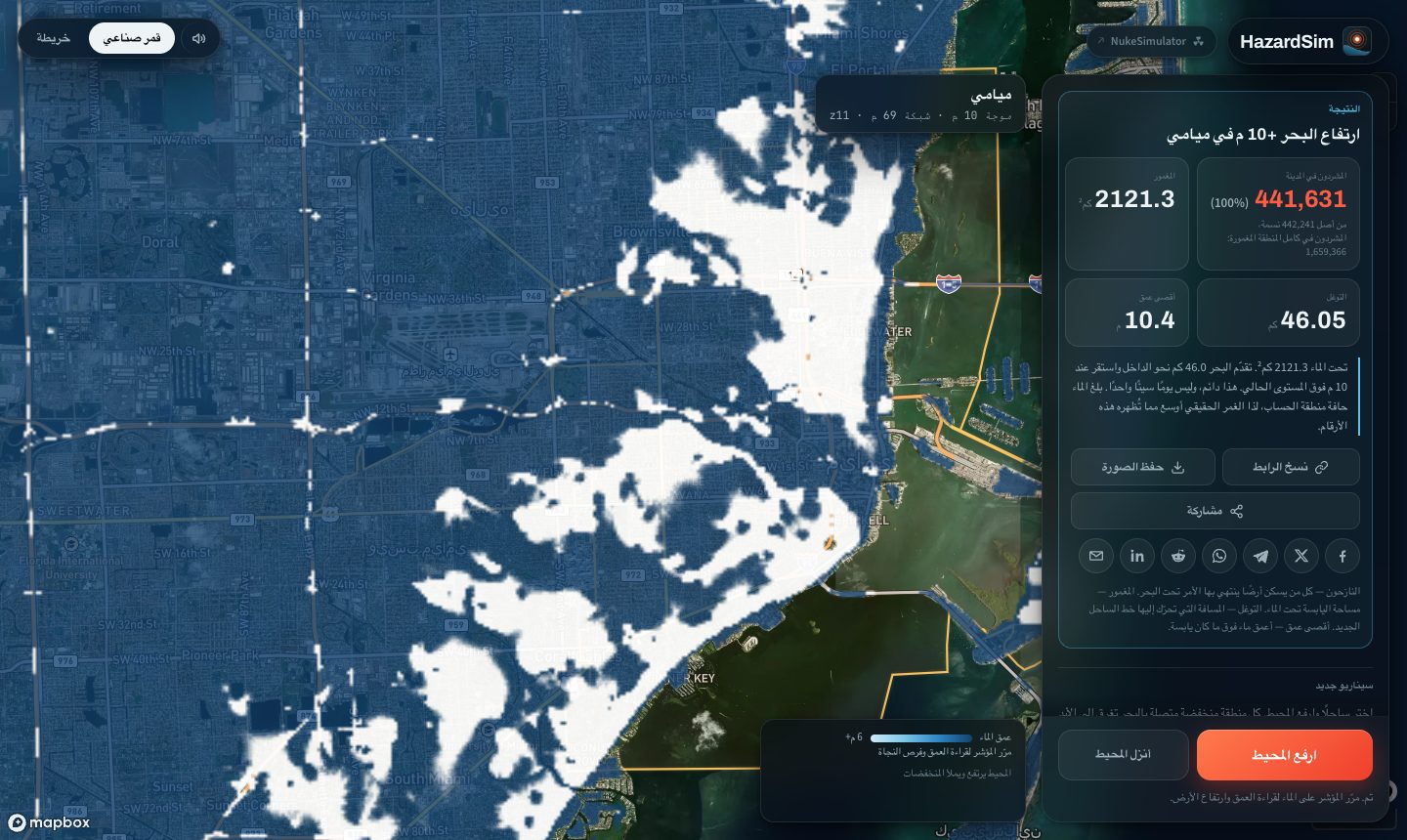Switch to satellite view (قمر صناعي)

pyautogui.click(x=132, y=38)
